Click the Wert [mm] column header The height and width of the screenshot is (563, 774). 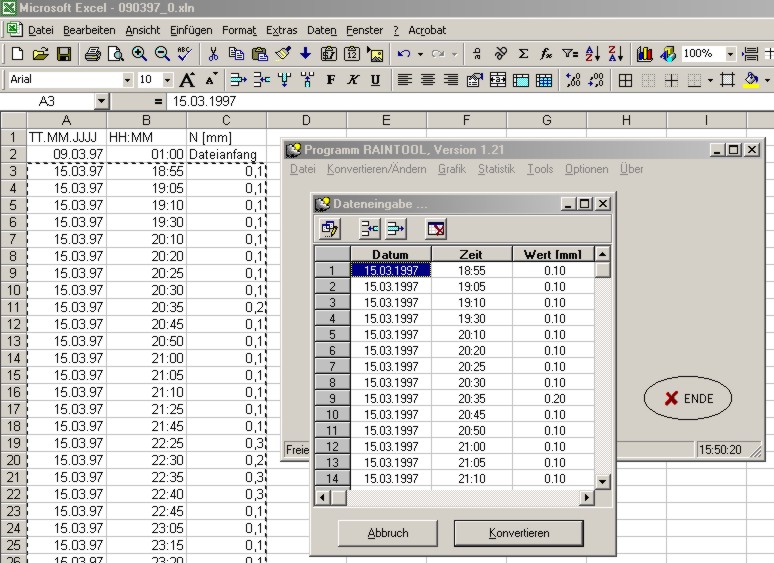553,254
